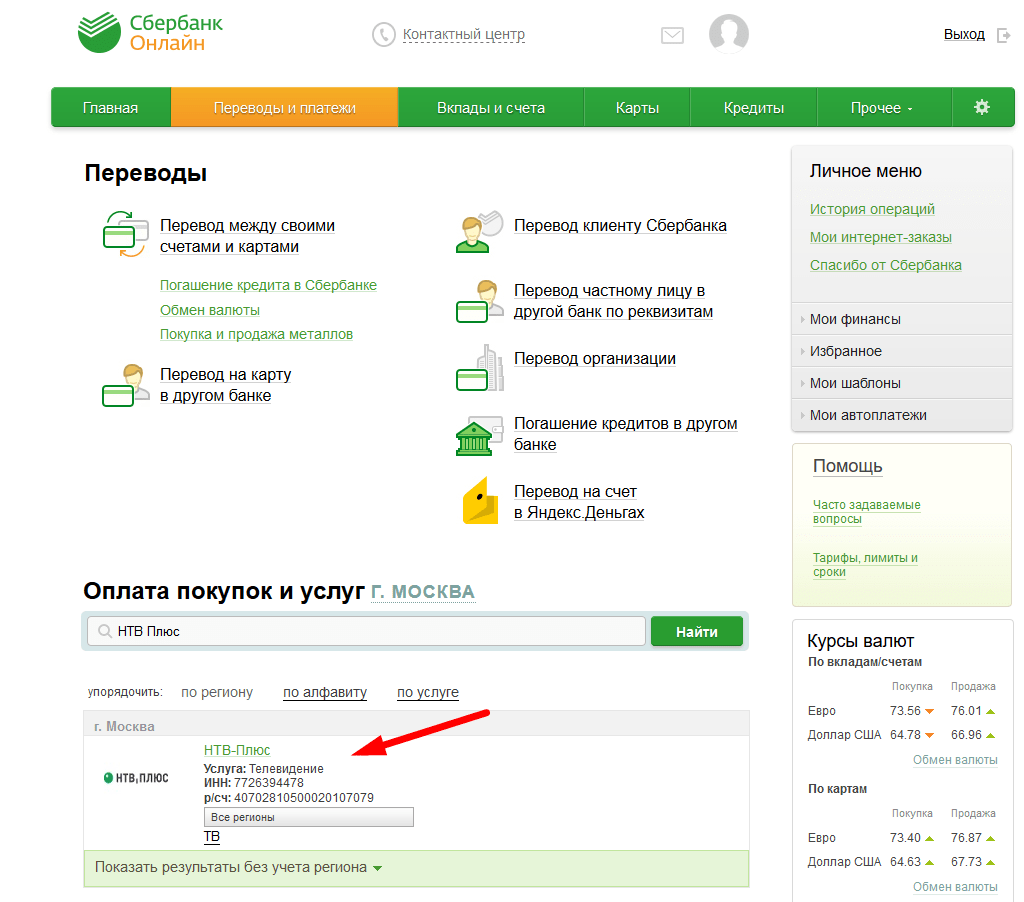Click the transfer between own accounts icon
The height and width of the screenshot is (902, 1024).
click(125, 234)
